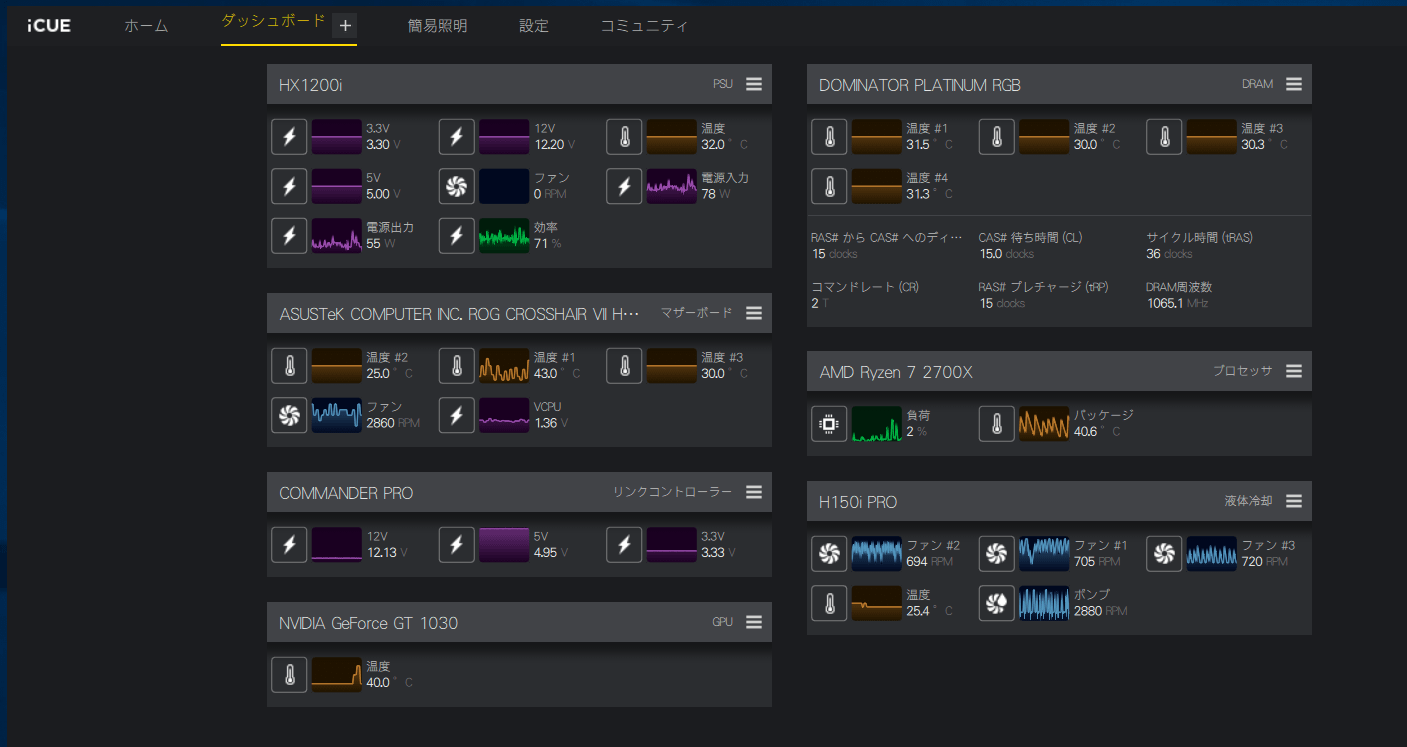Select the PSU 温度 32.0 thermometer icon
Viewport: 1407px width, 747px height.
point(624,136)
